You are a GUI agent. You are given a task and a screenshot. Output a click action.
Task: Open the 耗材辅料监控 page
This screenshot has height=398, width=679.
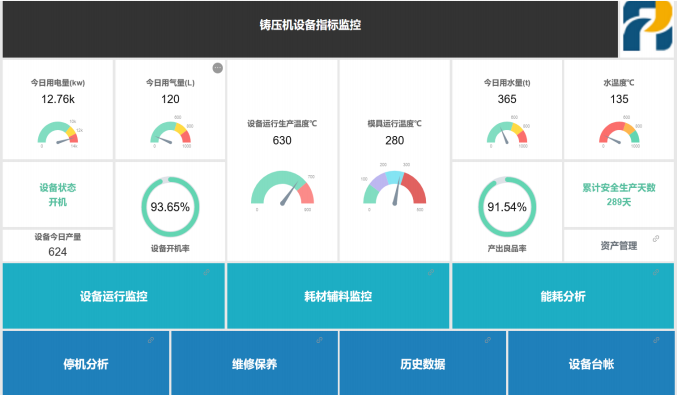338,296
